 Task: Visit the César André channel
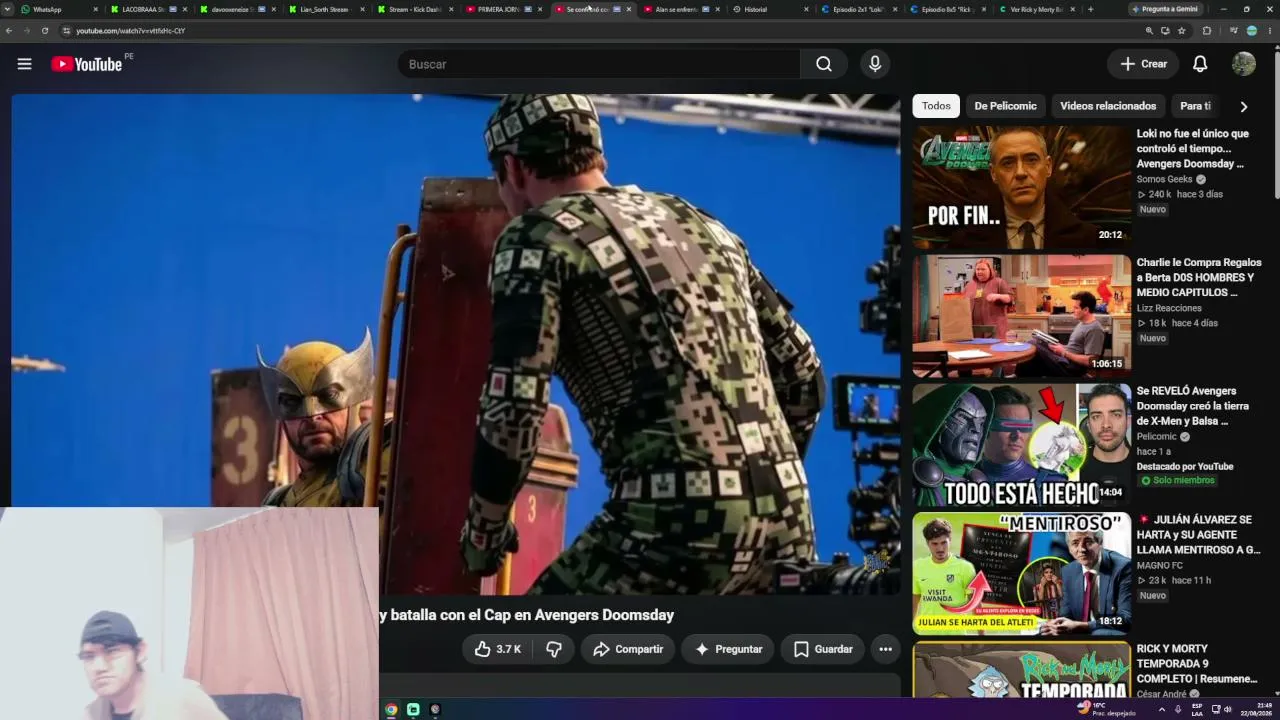point(1162,694)
